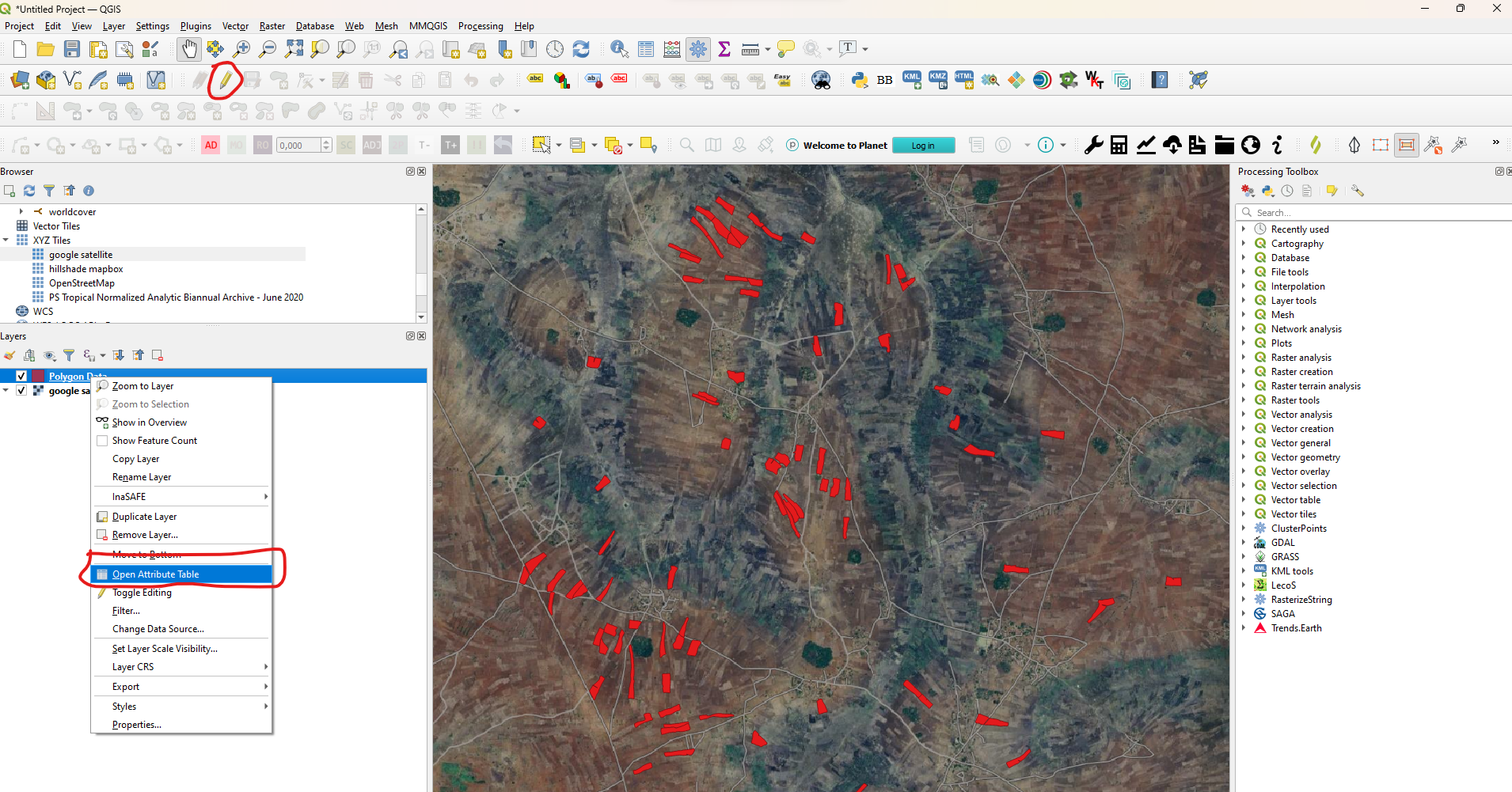Uncheck the Polygon Data layer visibility checkbox
This screenshot has width=1512, height=792.
[x=21, y=377]
